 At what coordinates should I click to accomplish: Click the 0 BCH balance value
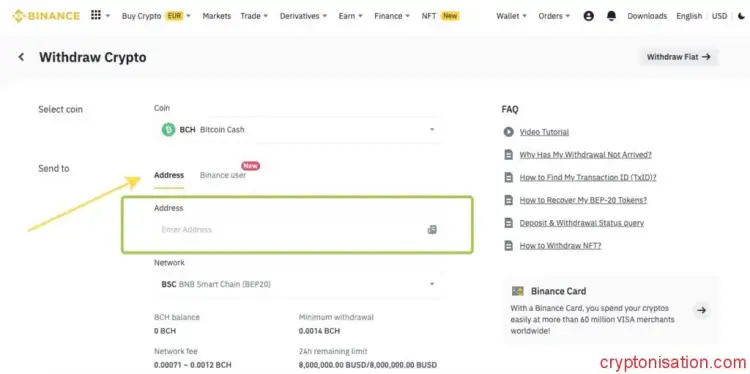(165, 331)
